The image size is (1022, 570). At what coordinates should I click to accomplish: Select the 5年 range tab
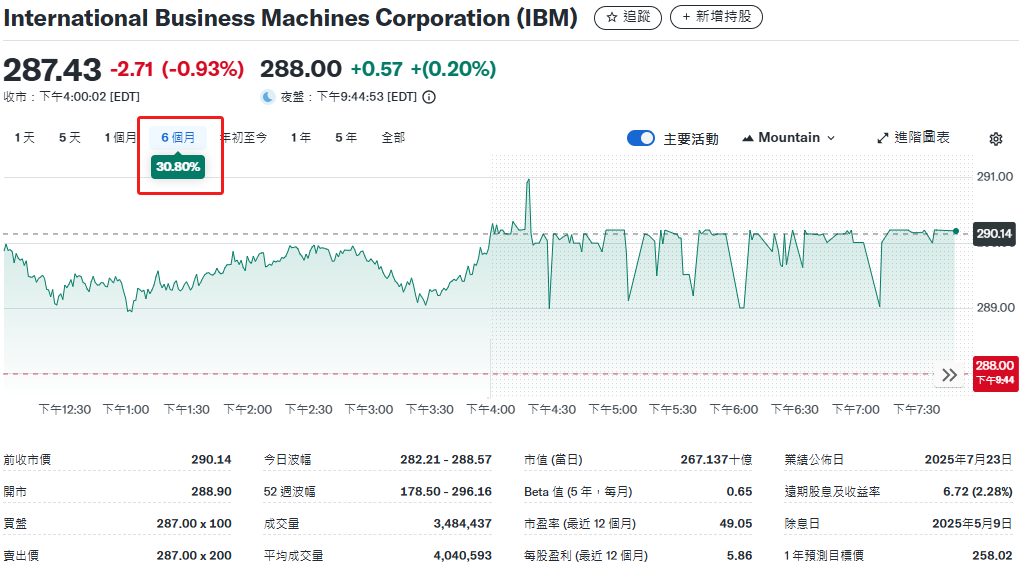[346, 137]
